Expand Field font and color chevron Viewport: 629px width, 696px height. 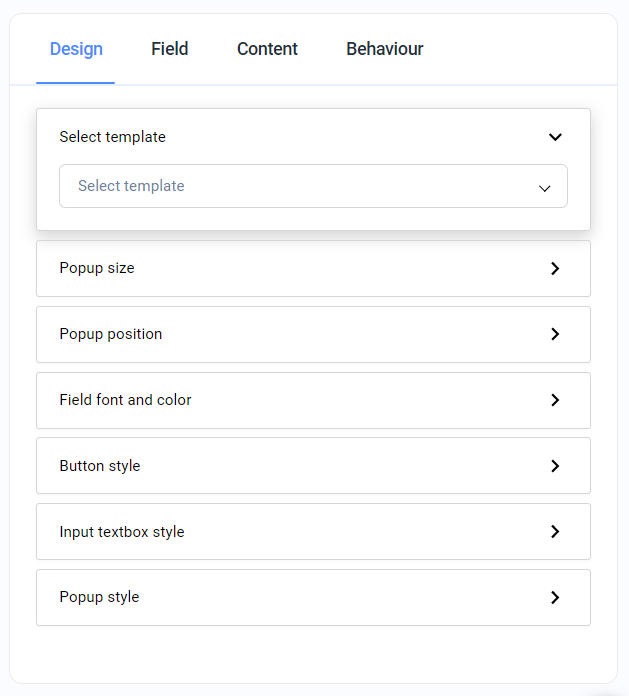pyautogui.click(x=555, y=400)
